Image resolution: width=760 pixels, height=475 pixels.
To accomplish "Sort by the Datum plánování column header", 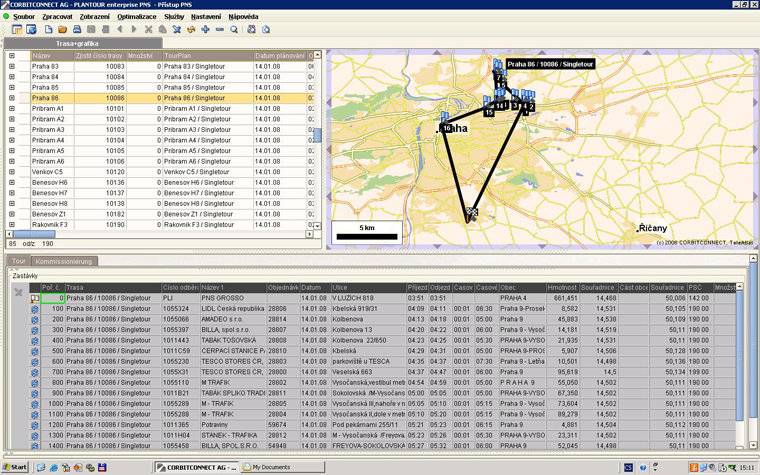I will pyautogui.click(x=280, y=56).
